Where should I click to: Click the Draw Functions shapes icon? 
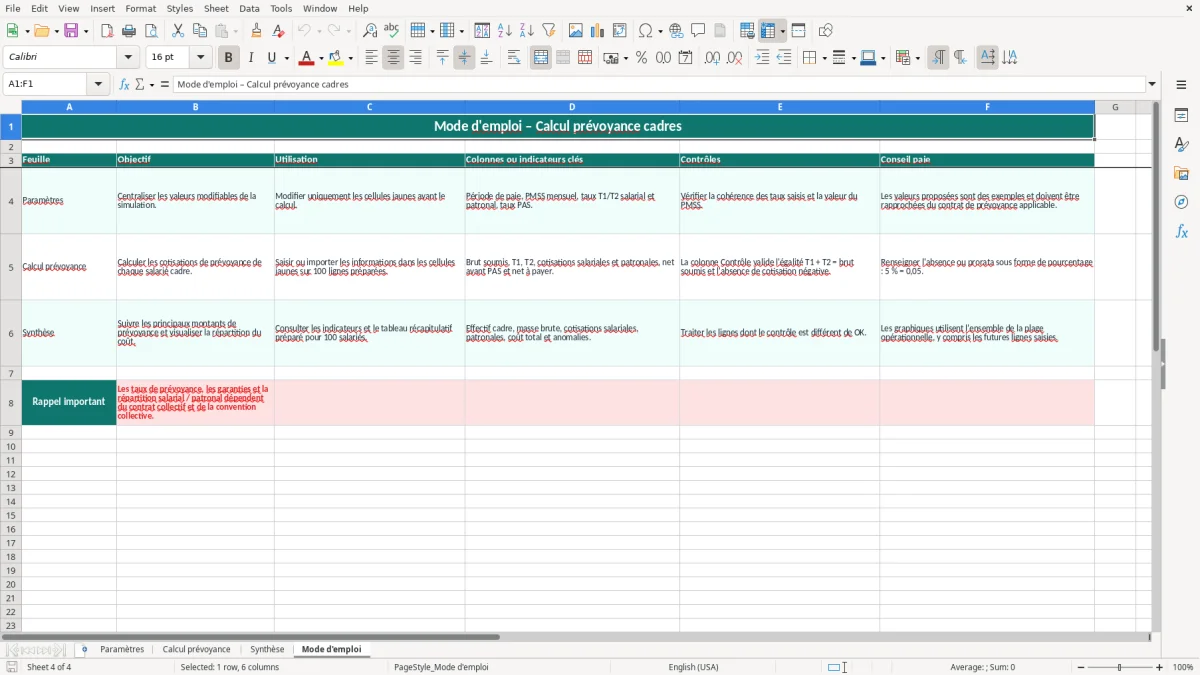pos(825,31)
